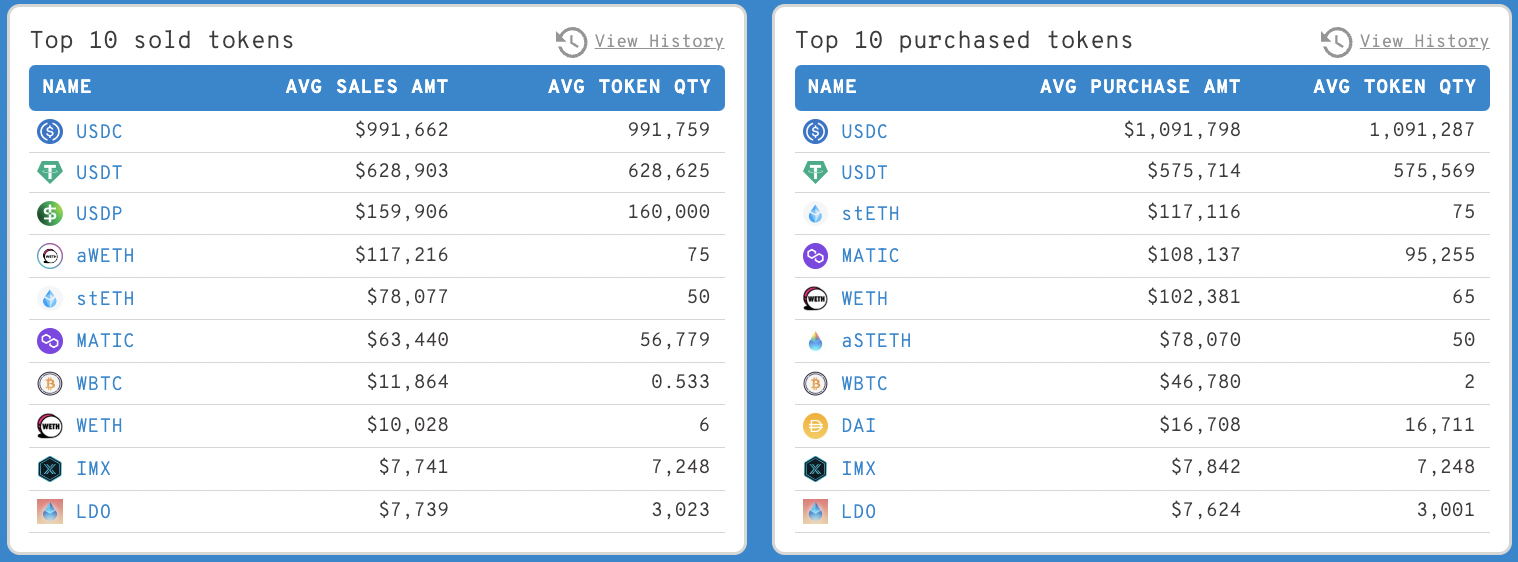Open WBTC link in sold tokens table

tap(99, 384)
